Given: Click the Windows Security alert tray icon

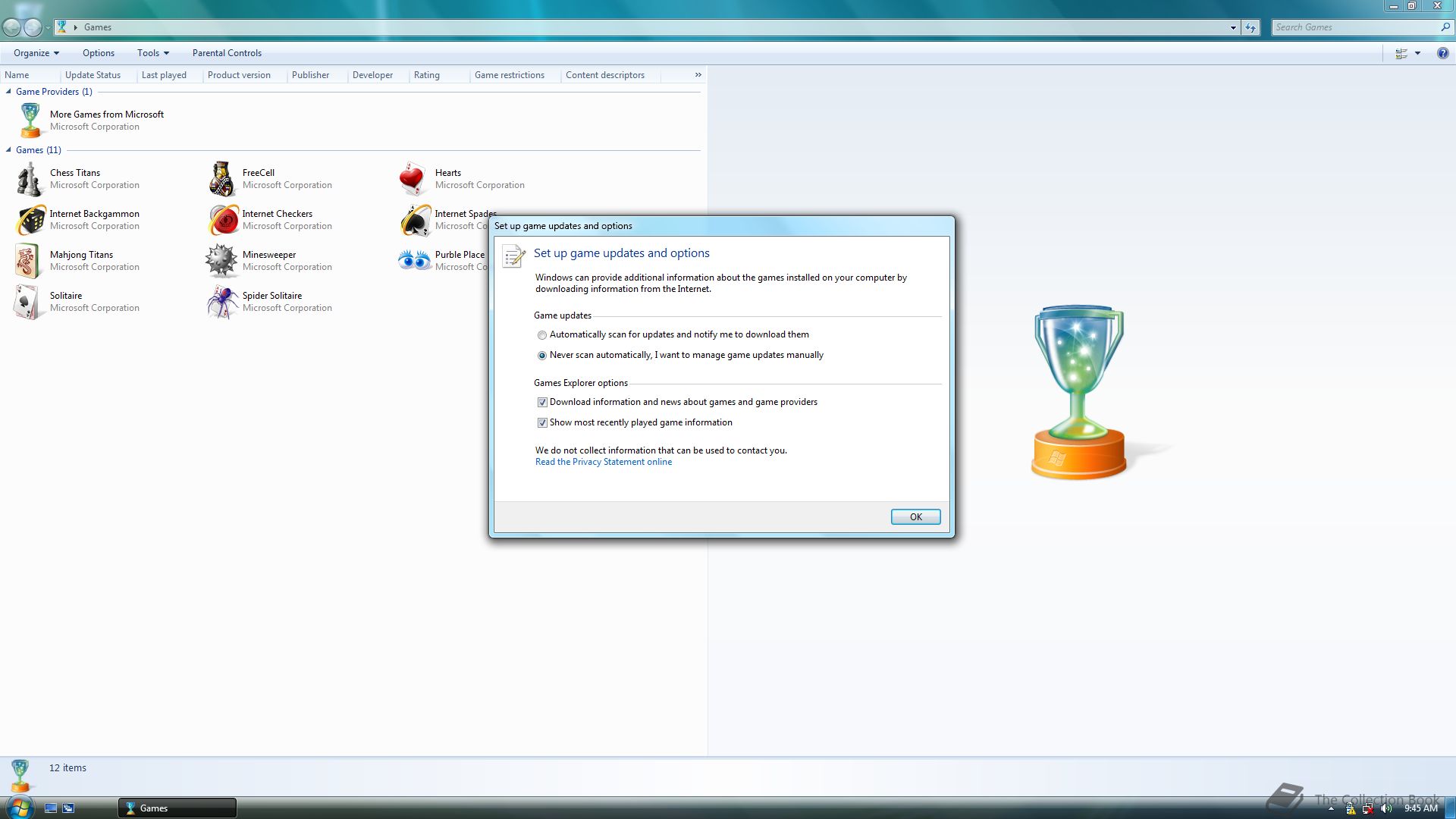Looking at the screenshot, I should click(x=1351, y=808).
